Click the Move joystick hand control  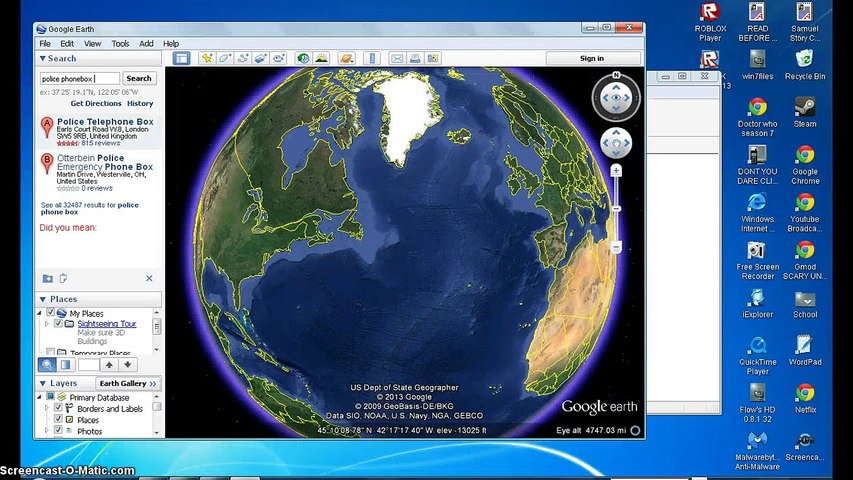(x=616, y=143)
